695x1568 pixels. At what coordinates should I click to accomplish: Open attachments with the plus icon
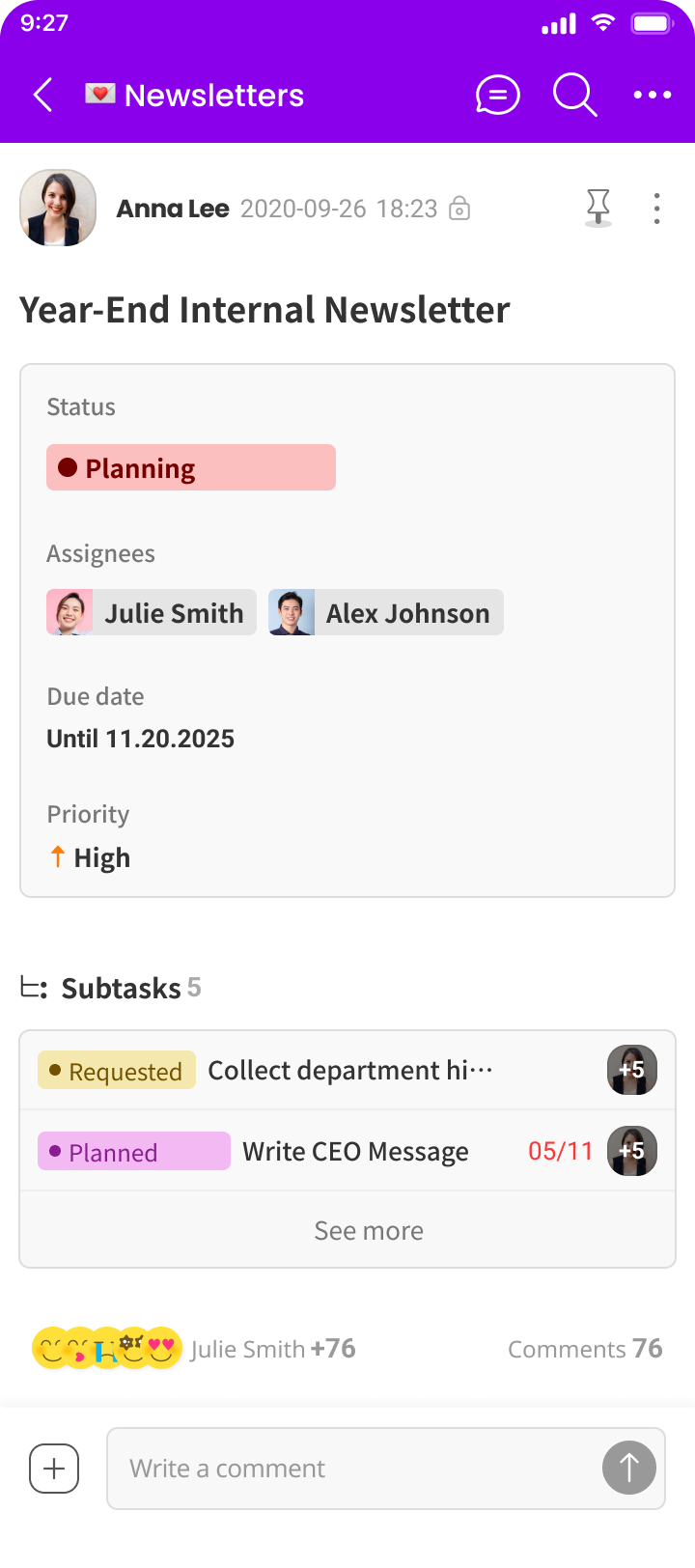click(53, 1468)
